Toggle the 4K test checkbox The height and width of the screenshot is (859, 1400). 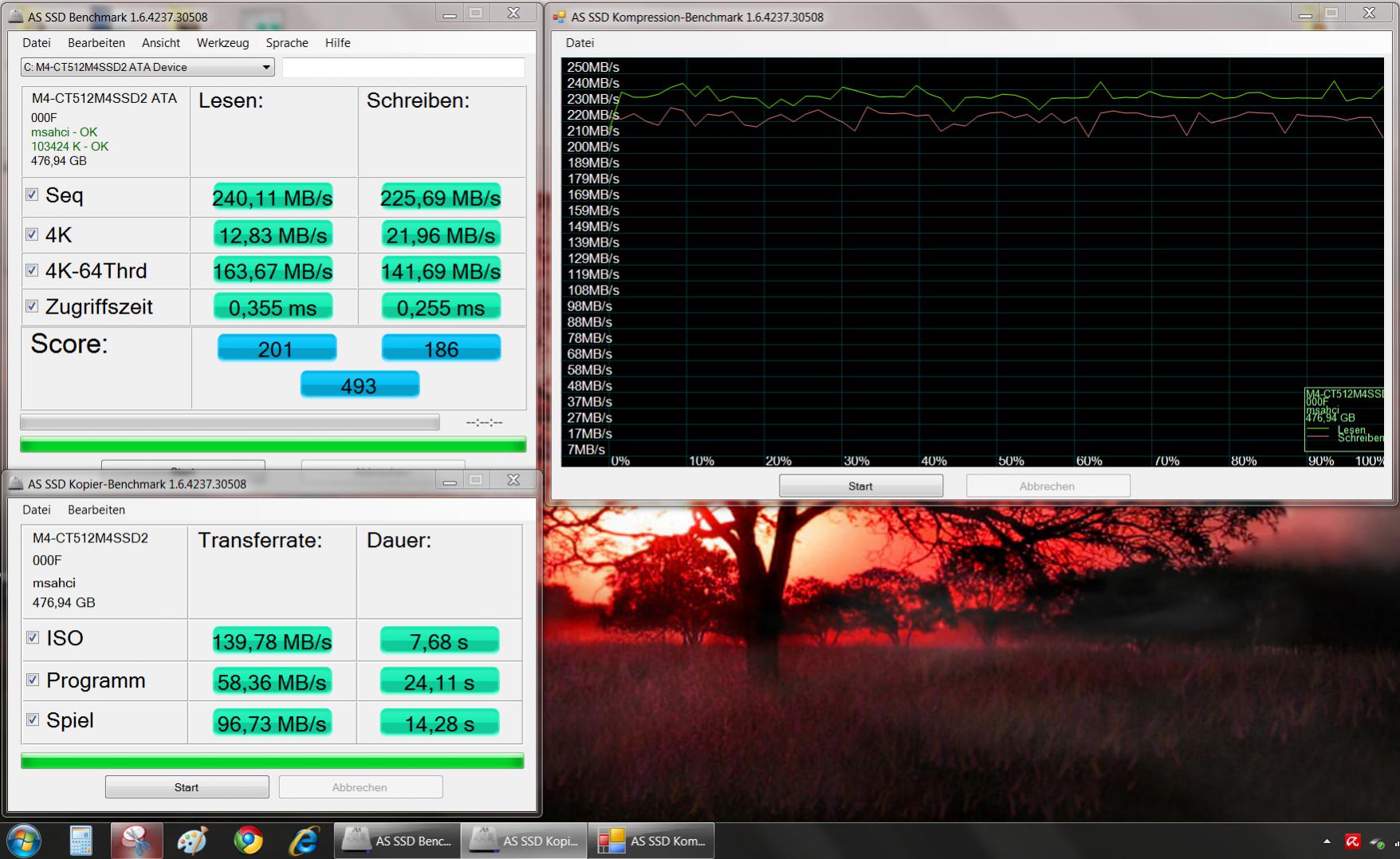tap(32, 234)
